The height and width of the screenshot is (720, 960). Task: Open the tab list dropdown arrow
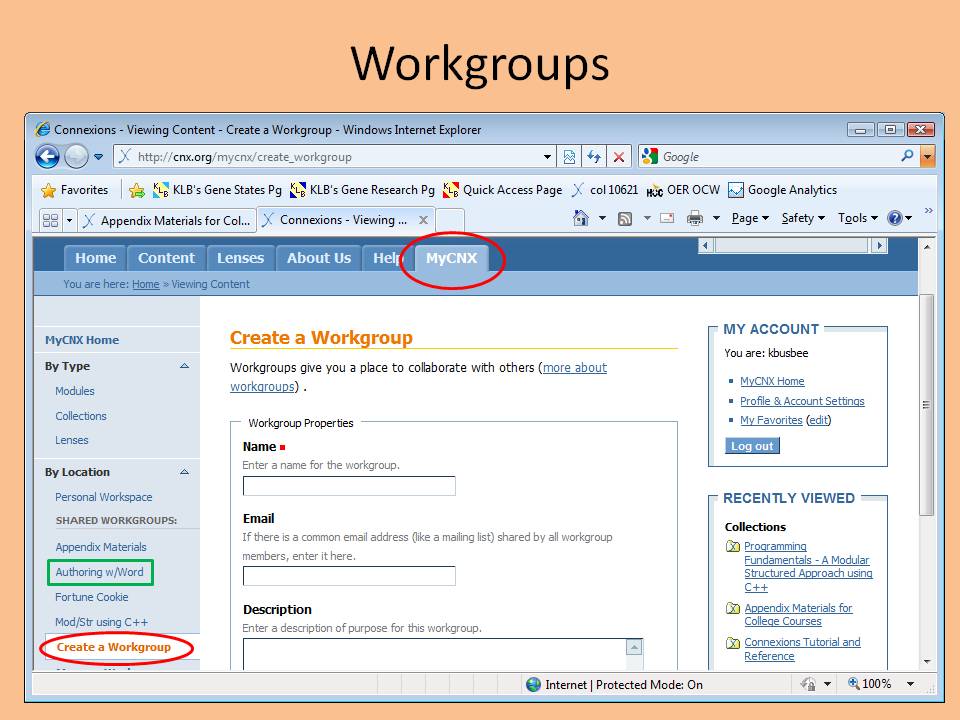pos(69,220)
